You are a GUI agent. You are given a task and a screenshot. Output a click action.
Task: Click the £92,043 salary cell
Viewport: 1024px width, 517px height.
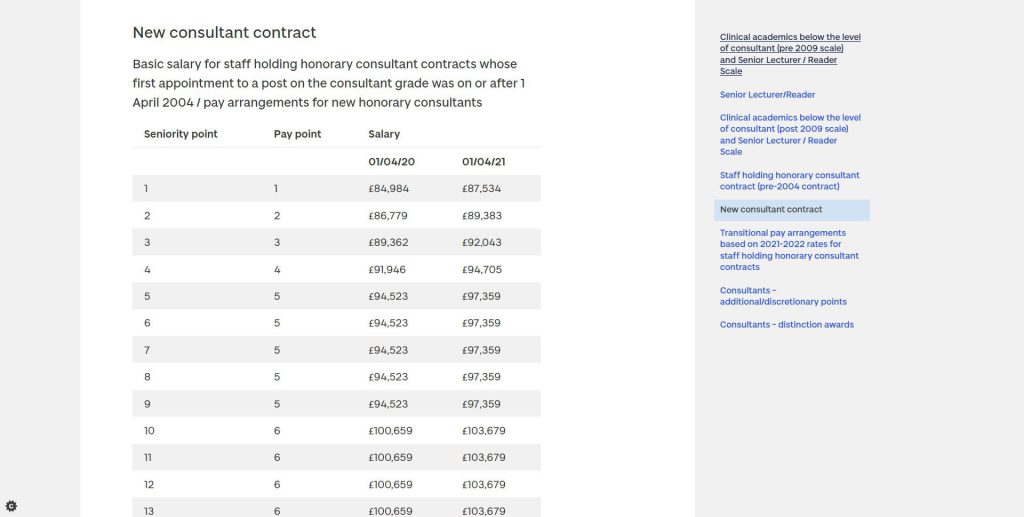tap(482, 243)
